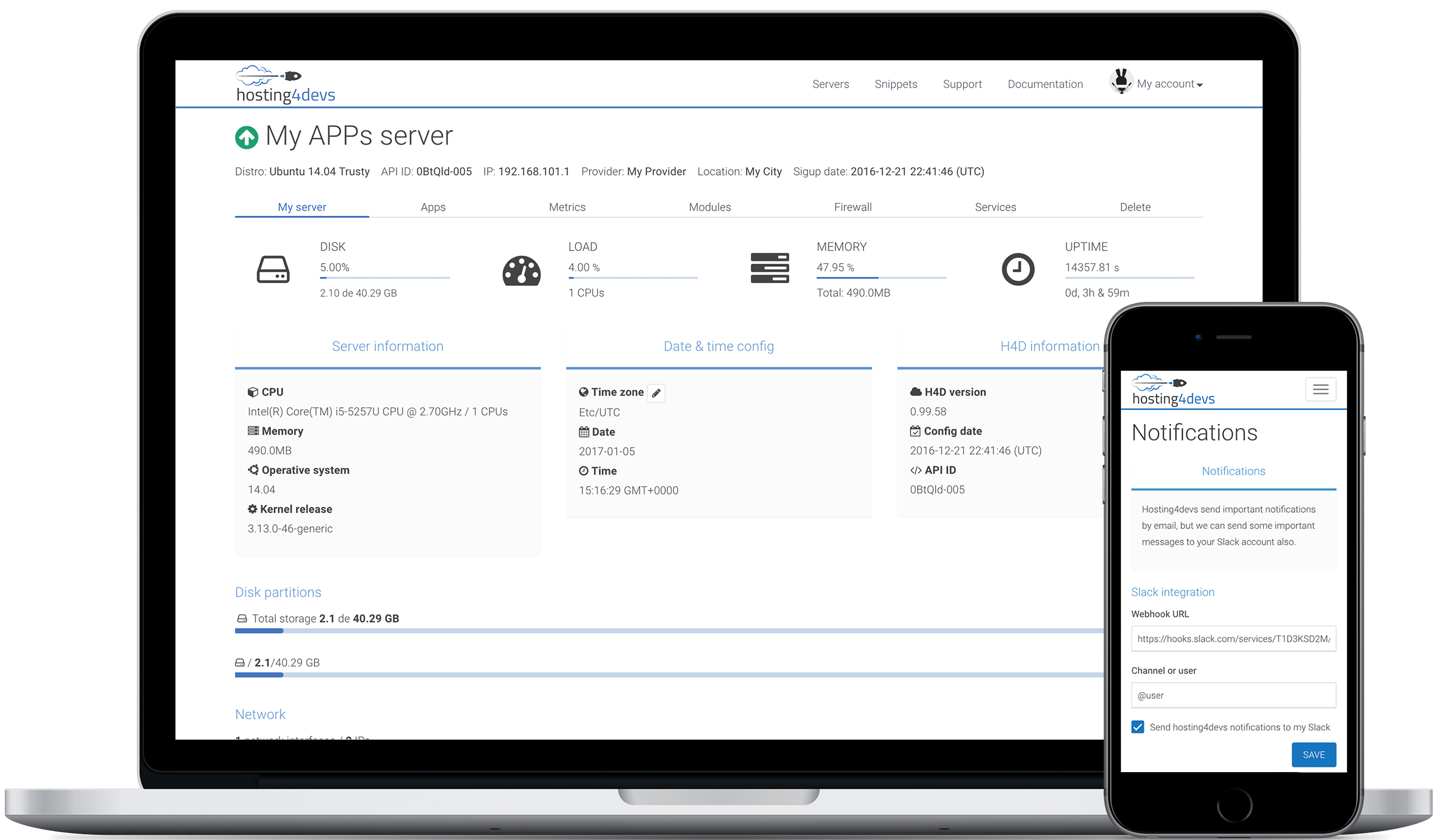Go to the Snippets page

[895, 84]
